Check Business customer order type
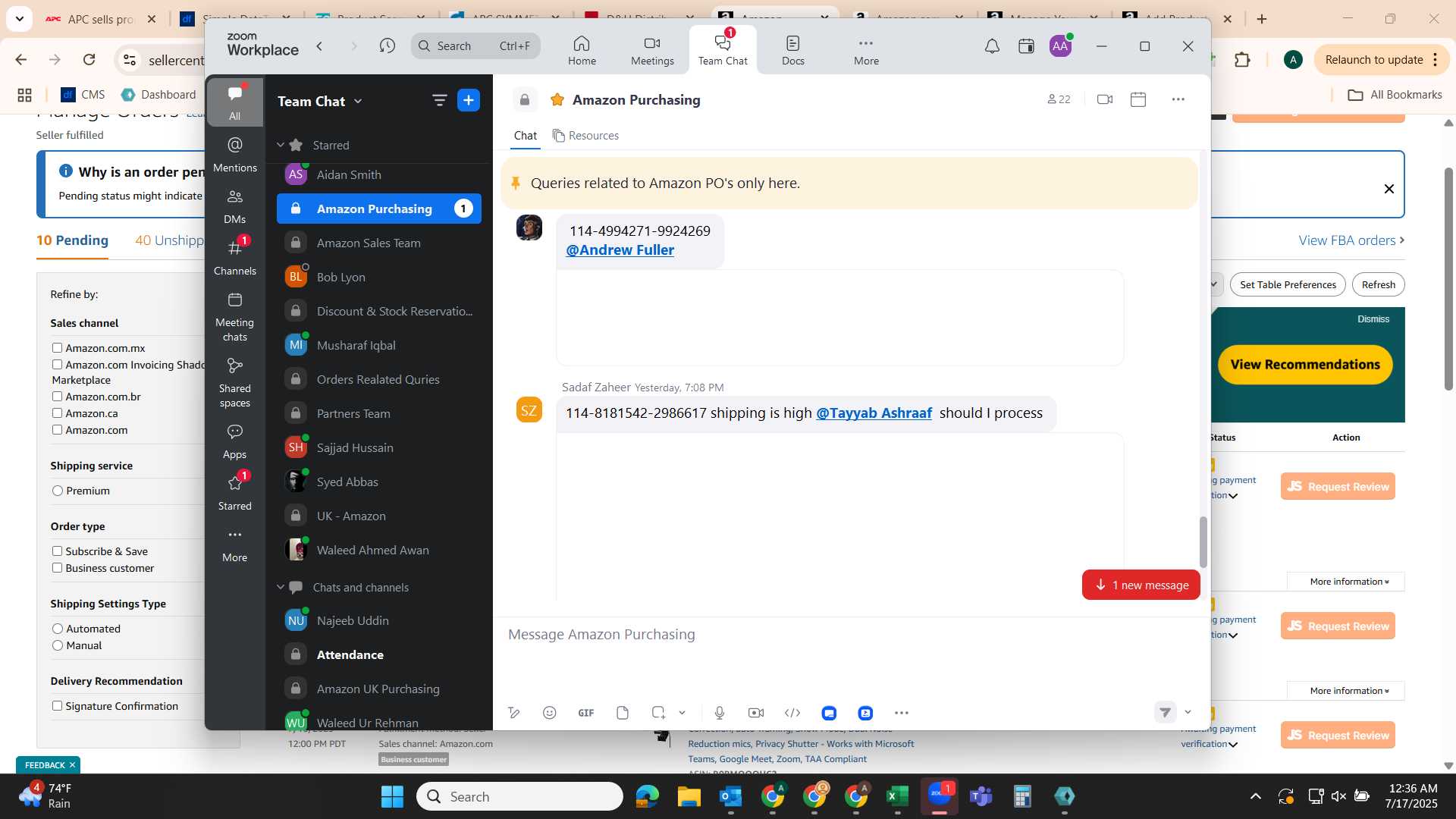Viewport: 1456px width, 819px height. [x=57, y=568]
